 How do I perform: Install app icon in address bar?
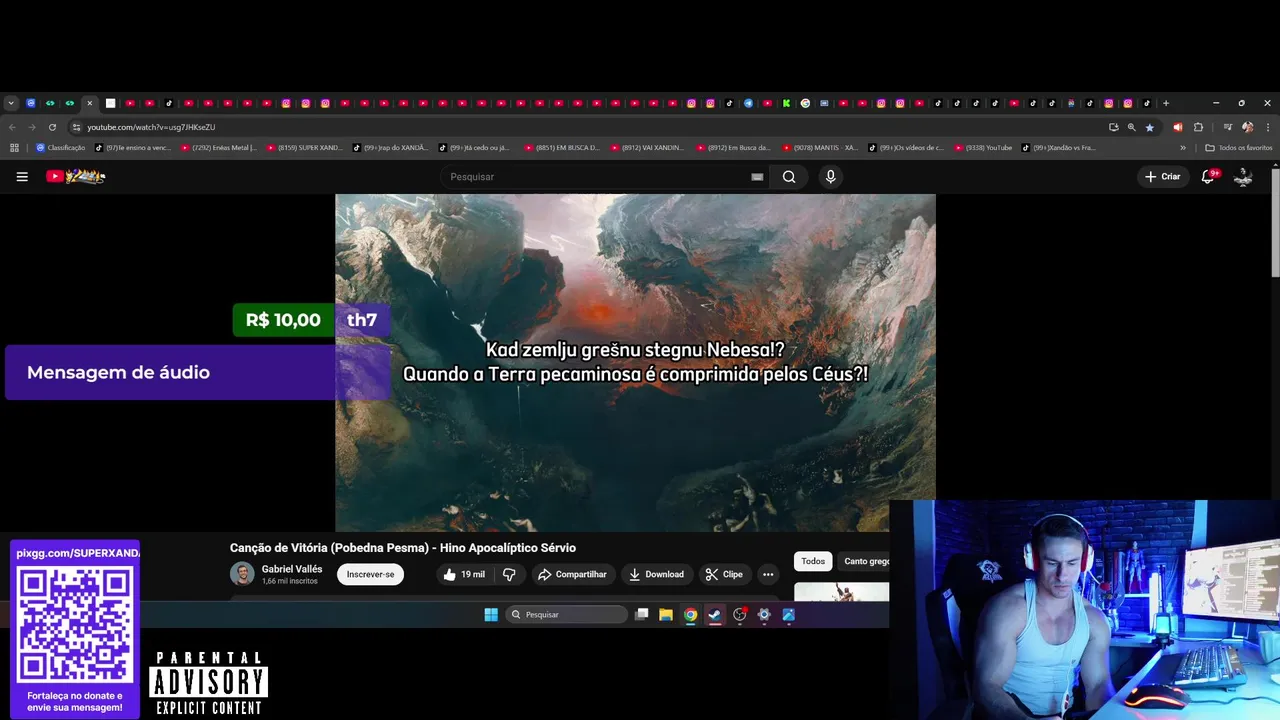point(1114,127)
